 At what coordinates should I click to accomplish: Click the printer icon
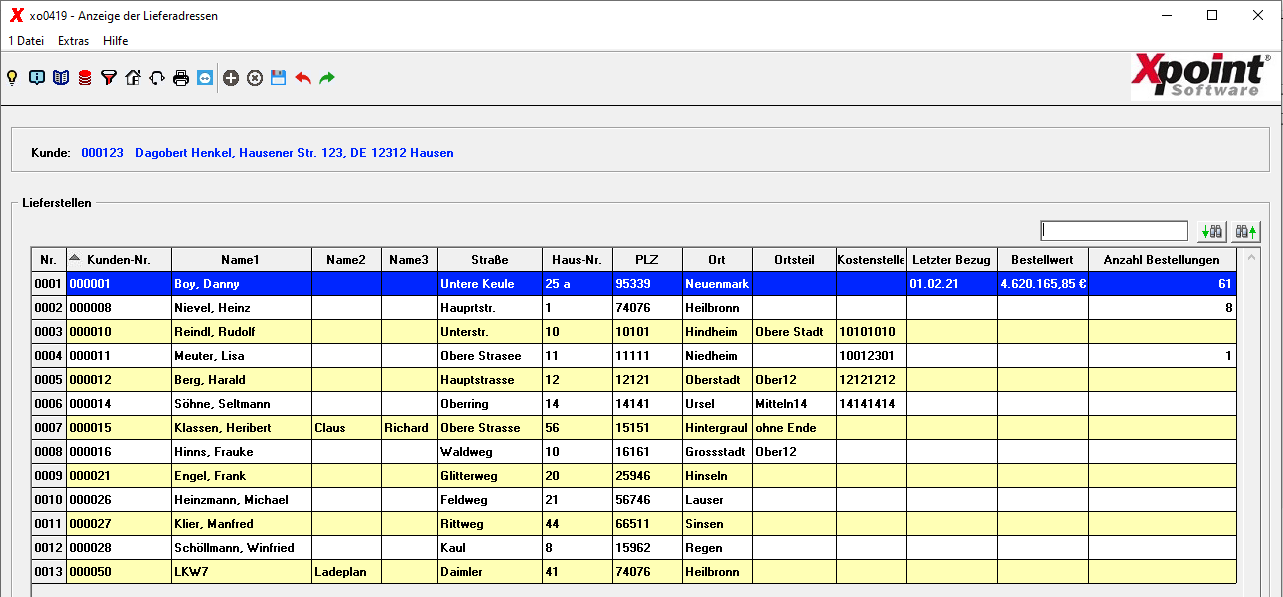181,77
